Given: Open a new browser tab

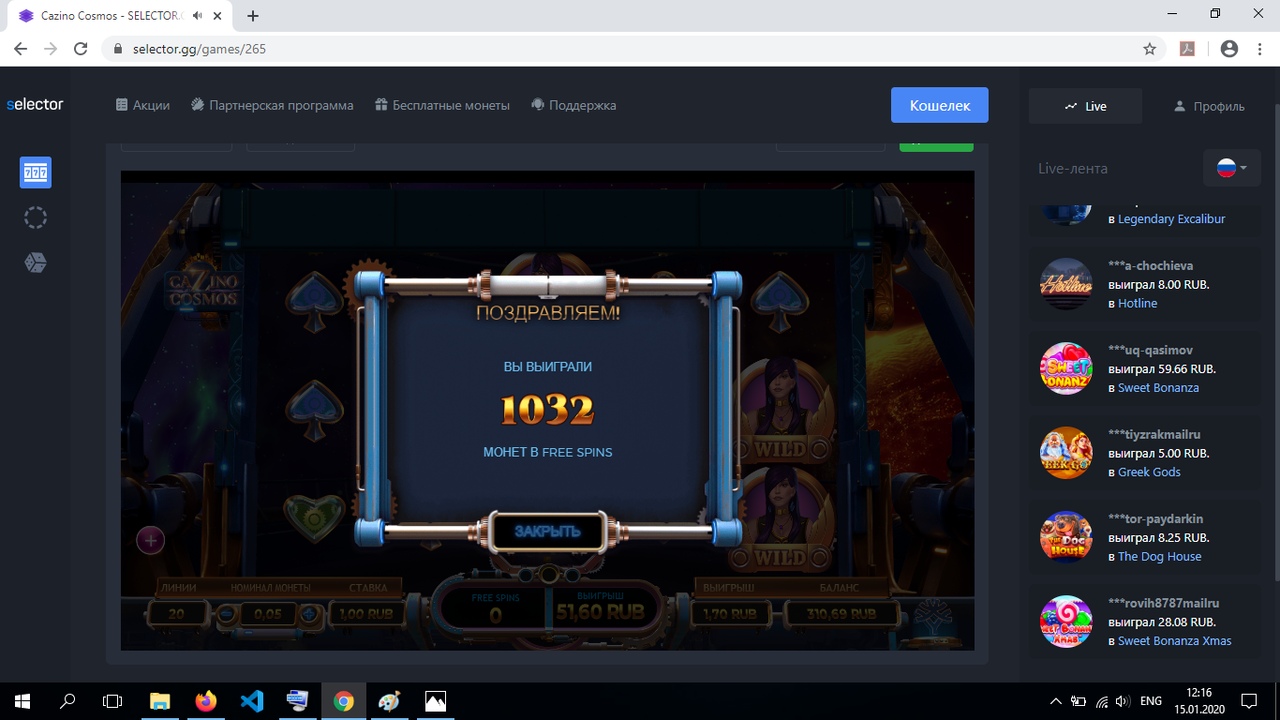Looking at the screenshot, I should [253, 16].
